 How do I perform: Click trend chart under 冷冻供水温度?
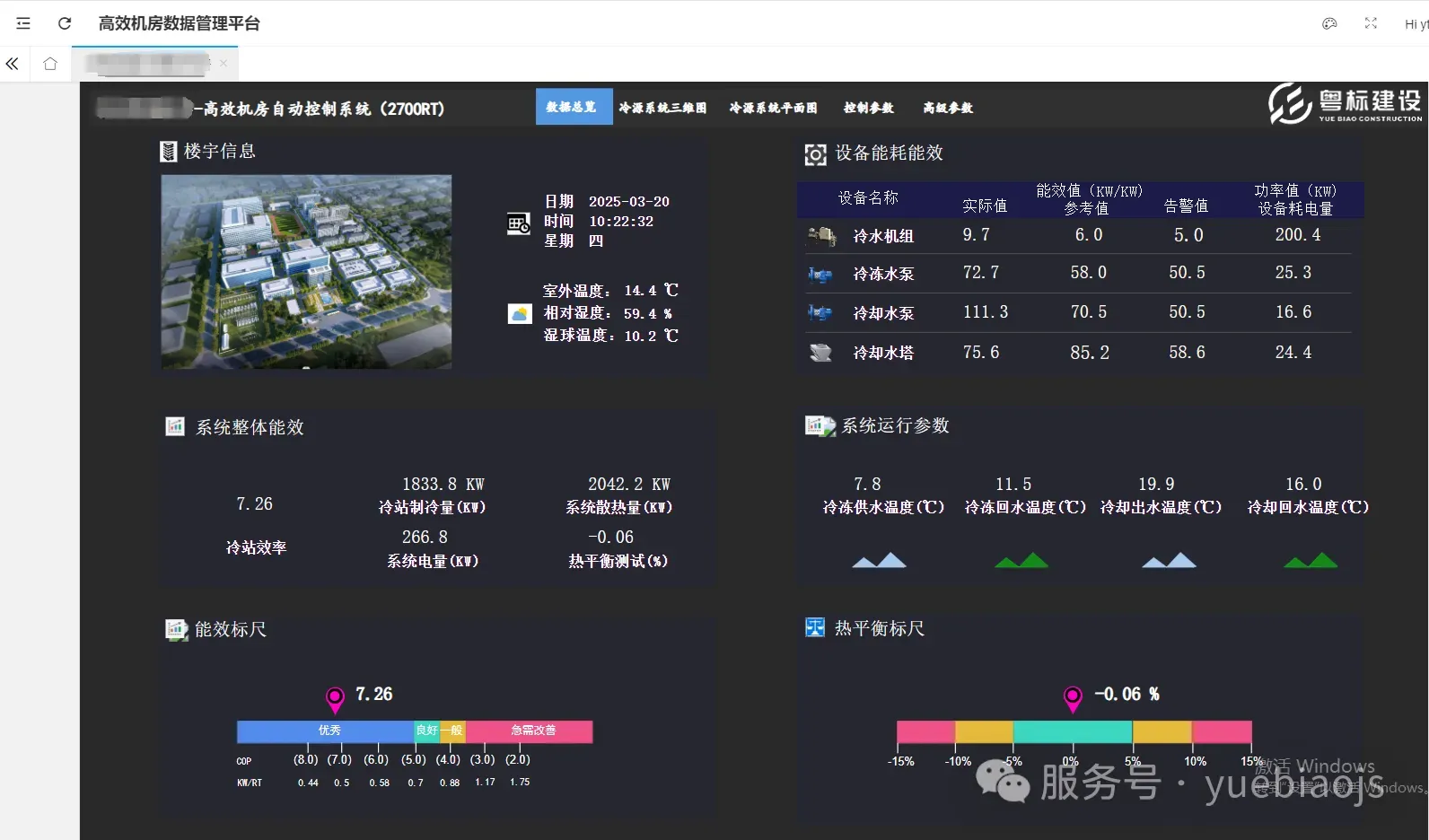[x=879, y=561]
